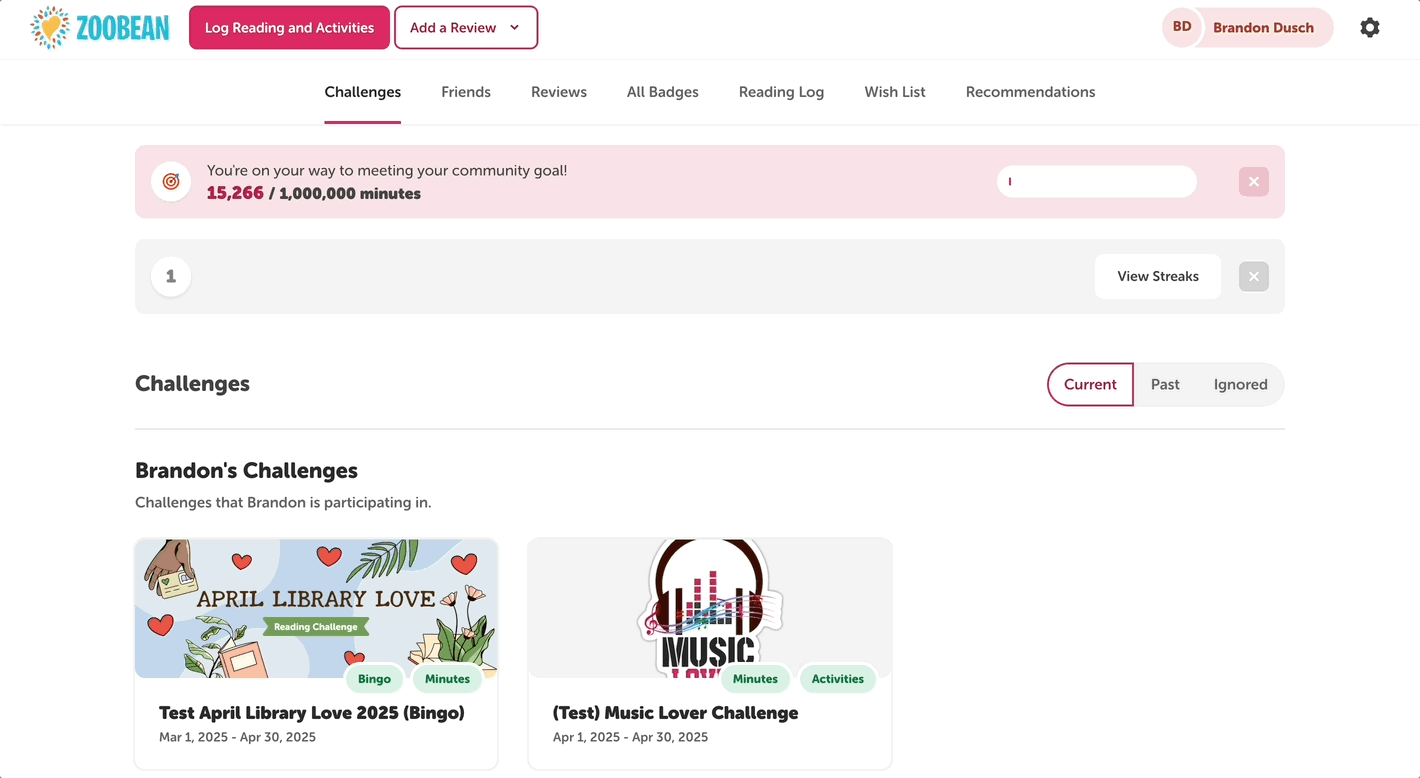Open the Add a Review dropdown
This screenshot has width=1420, height=778.
466,27
